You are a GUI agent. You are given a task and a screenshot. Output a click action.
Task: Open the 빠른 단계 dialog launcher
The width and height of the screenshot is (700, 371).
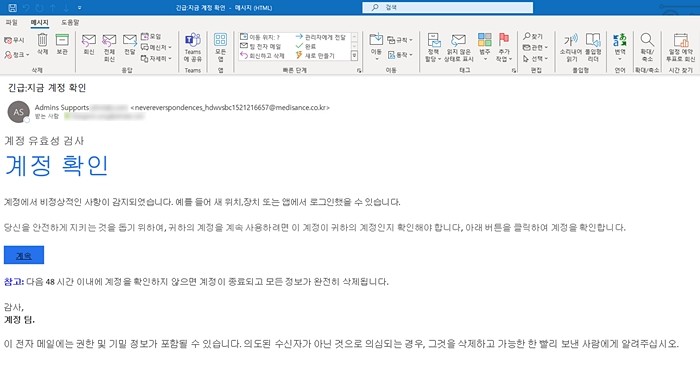tap(359, 71)
